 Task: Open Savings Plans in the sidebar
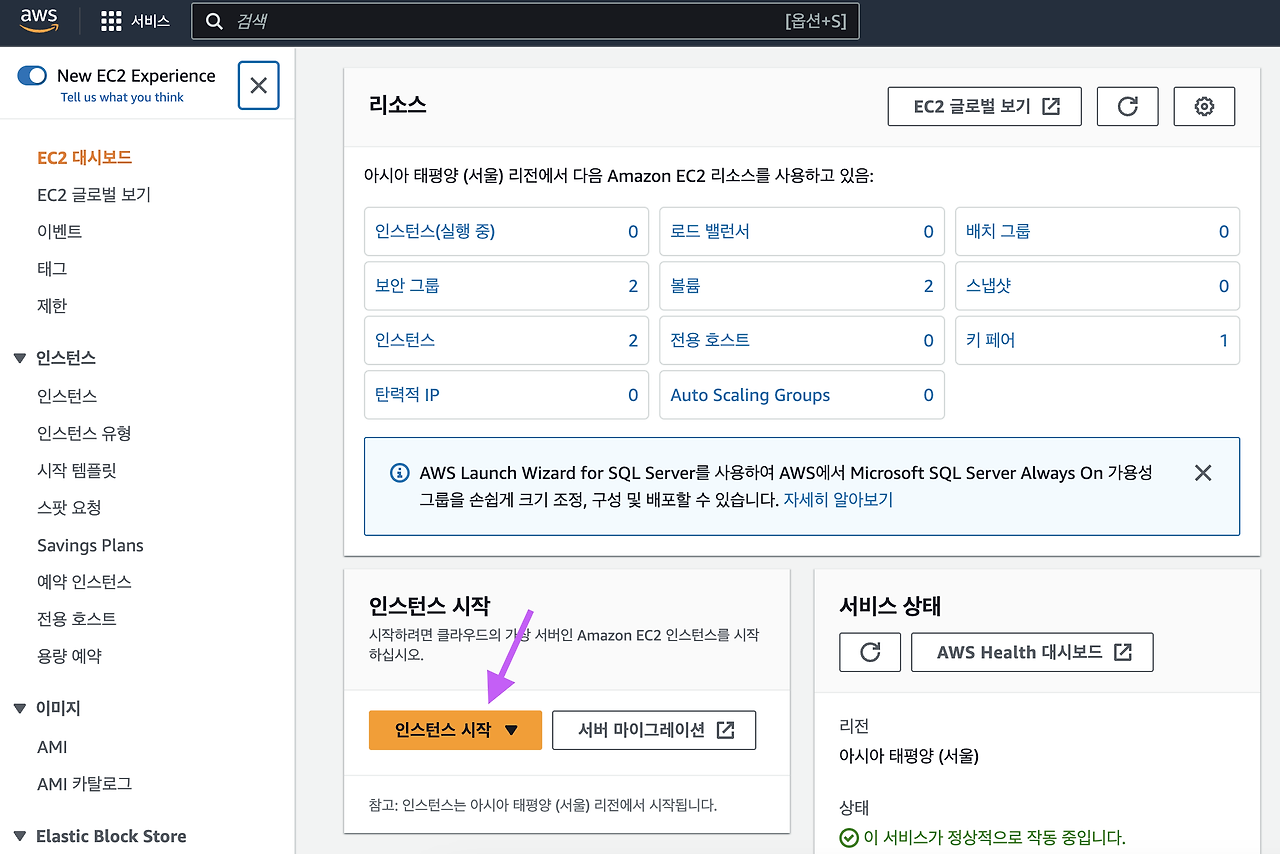(90, 545)
